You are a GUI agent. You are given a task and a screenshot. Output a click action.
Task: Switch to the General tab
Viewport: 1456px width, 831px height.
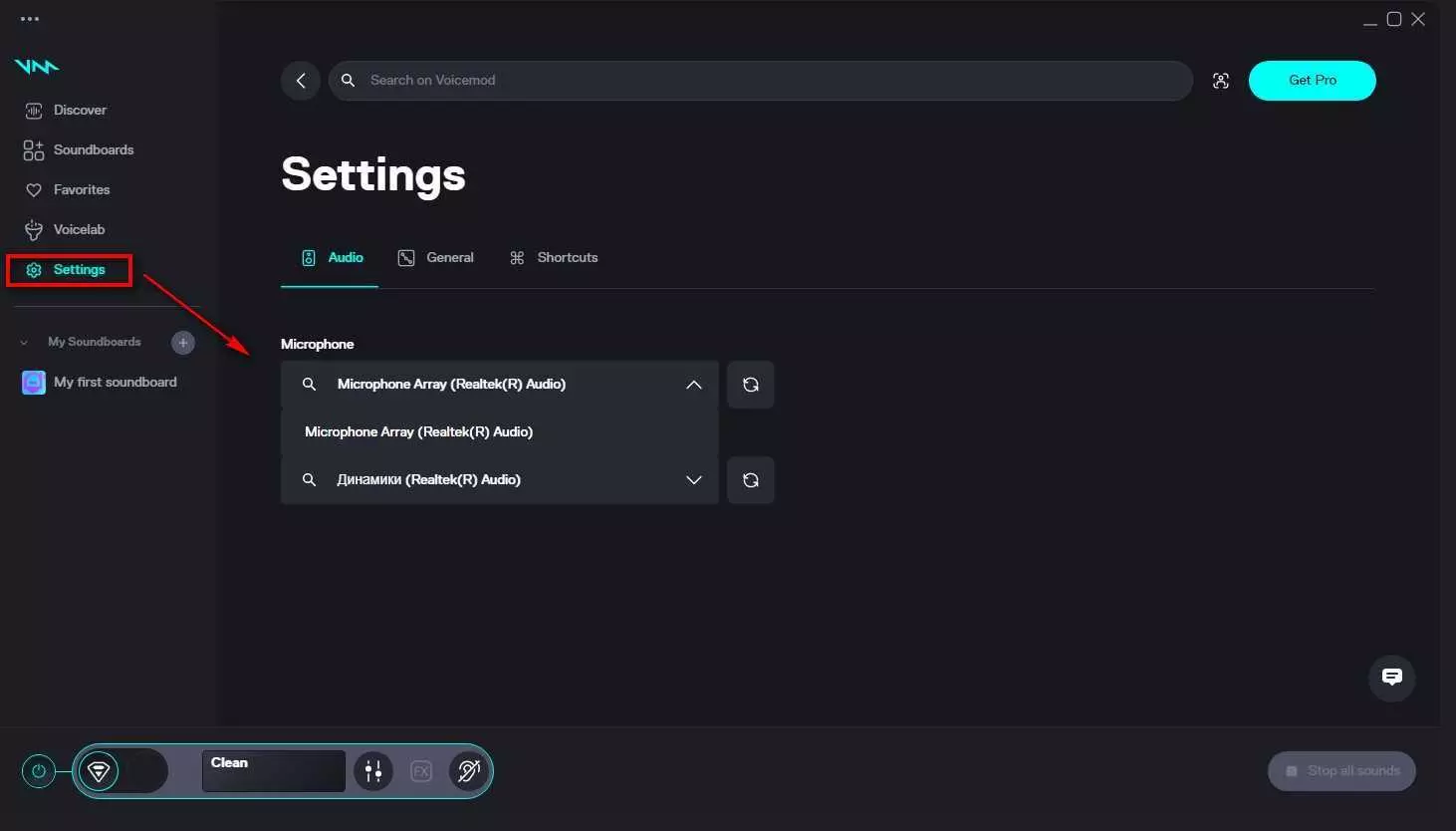coord(436,258)
